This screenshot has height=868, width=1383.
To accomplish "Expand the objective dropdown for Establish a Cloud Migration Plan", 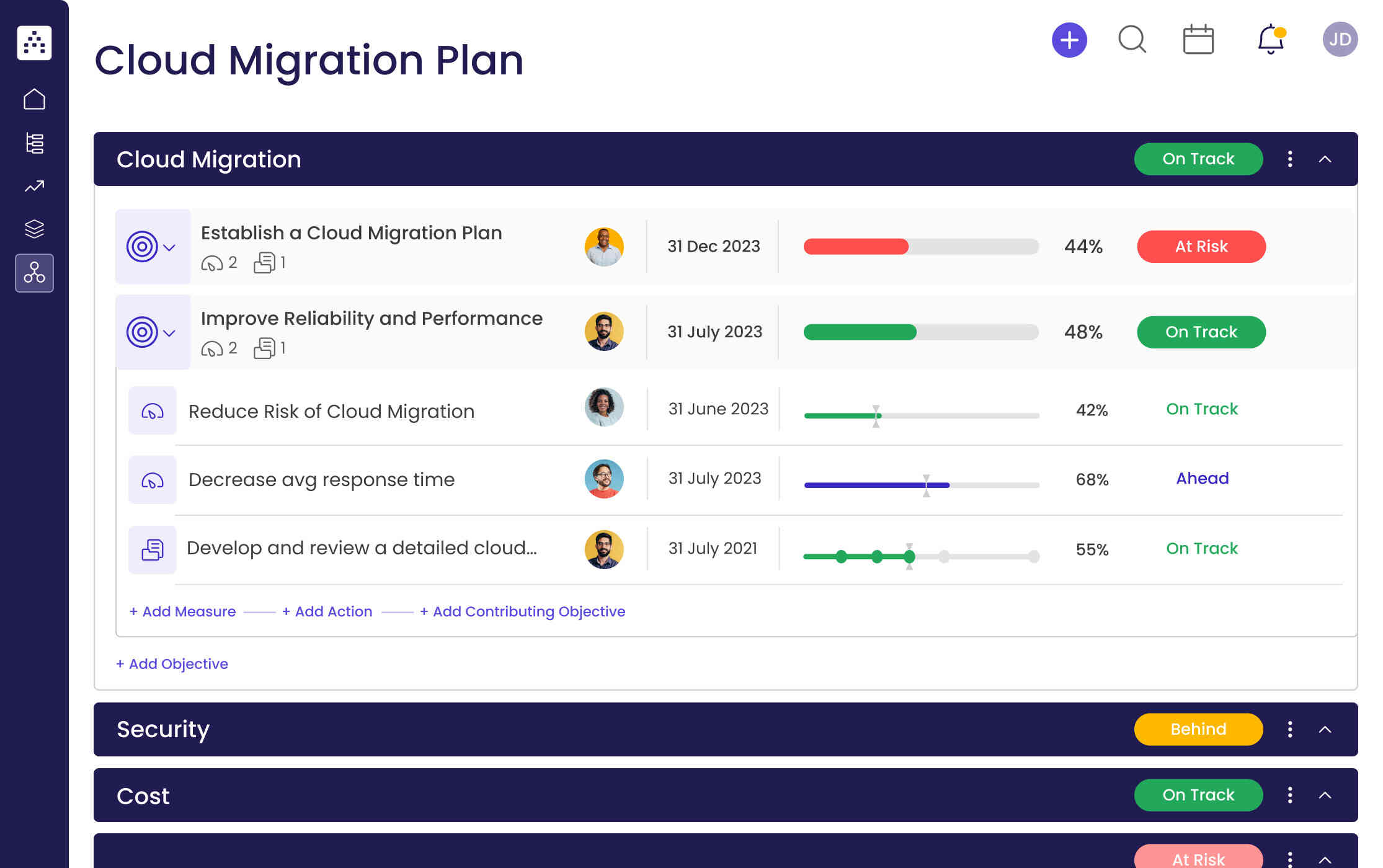I will 168,248.
